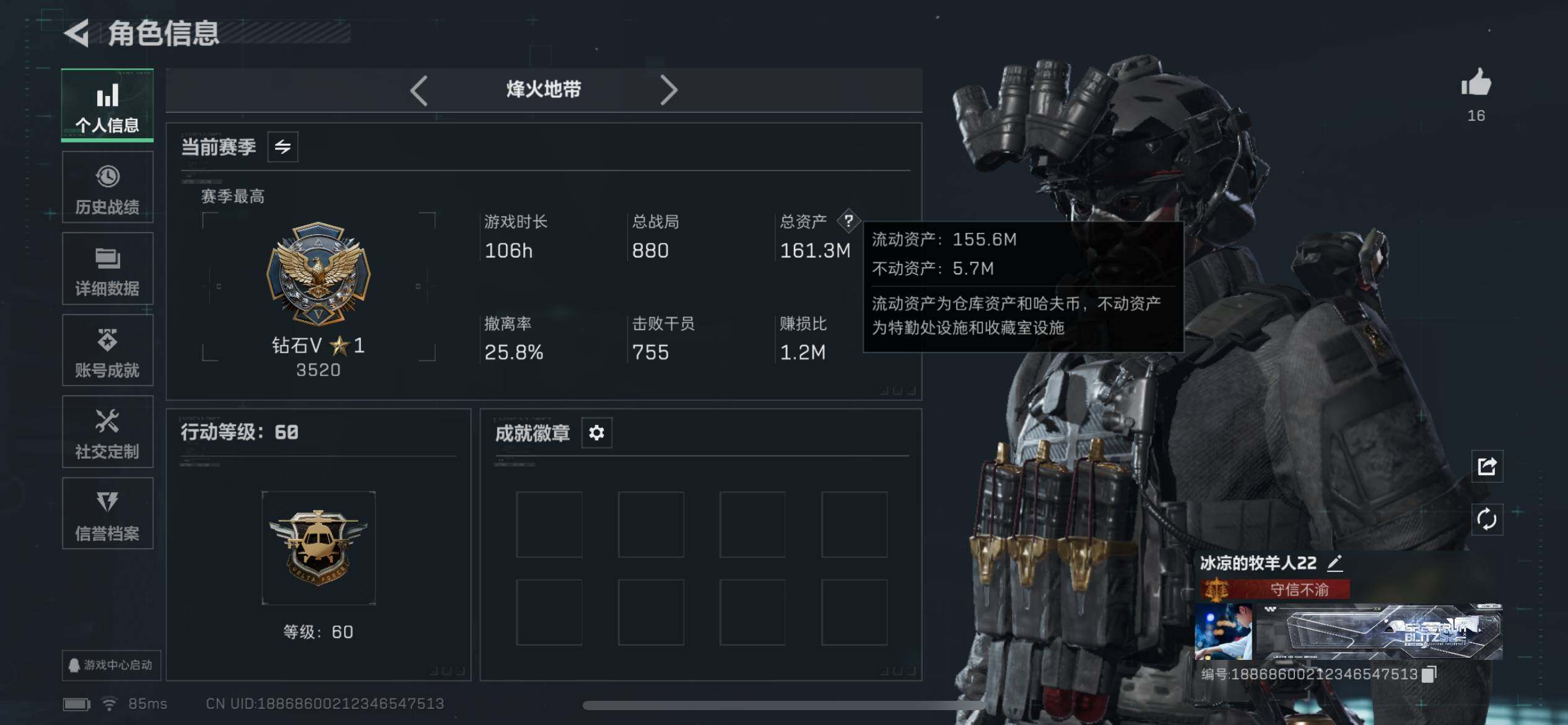
Task: Edit player name with the pencil icon
Action: click(x=1335, y=563)
